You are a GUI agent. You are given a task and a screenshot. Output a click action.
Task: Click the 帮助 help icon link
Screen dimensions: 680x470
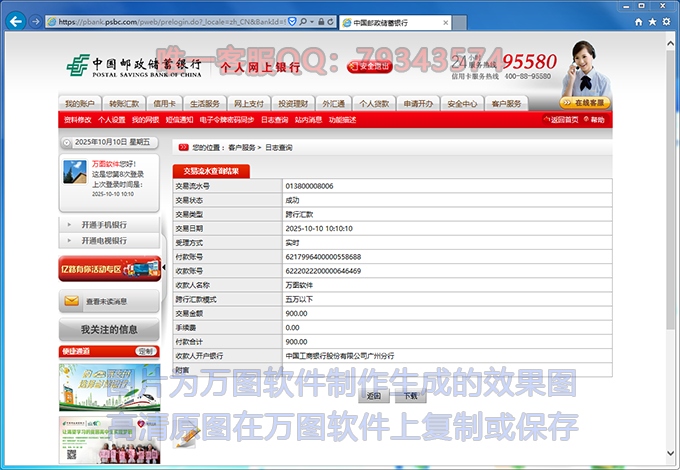coord(594,120)
